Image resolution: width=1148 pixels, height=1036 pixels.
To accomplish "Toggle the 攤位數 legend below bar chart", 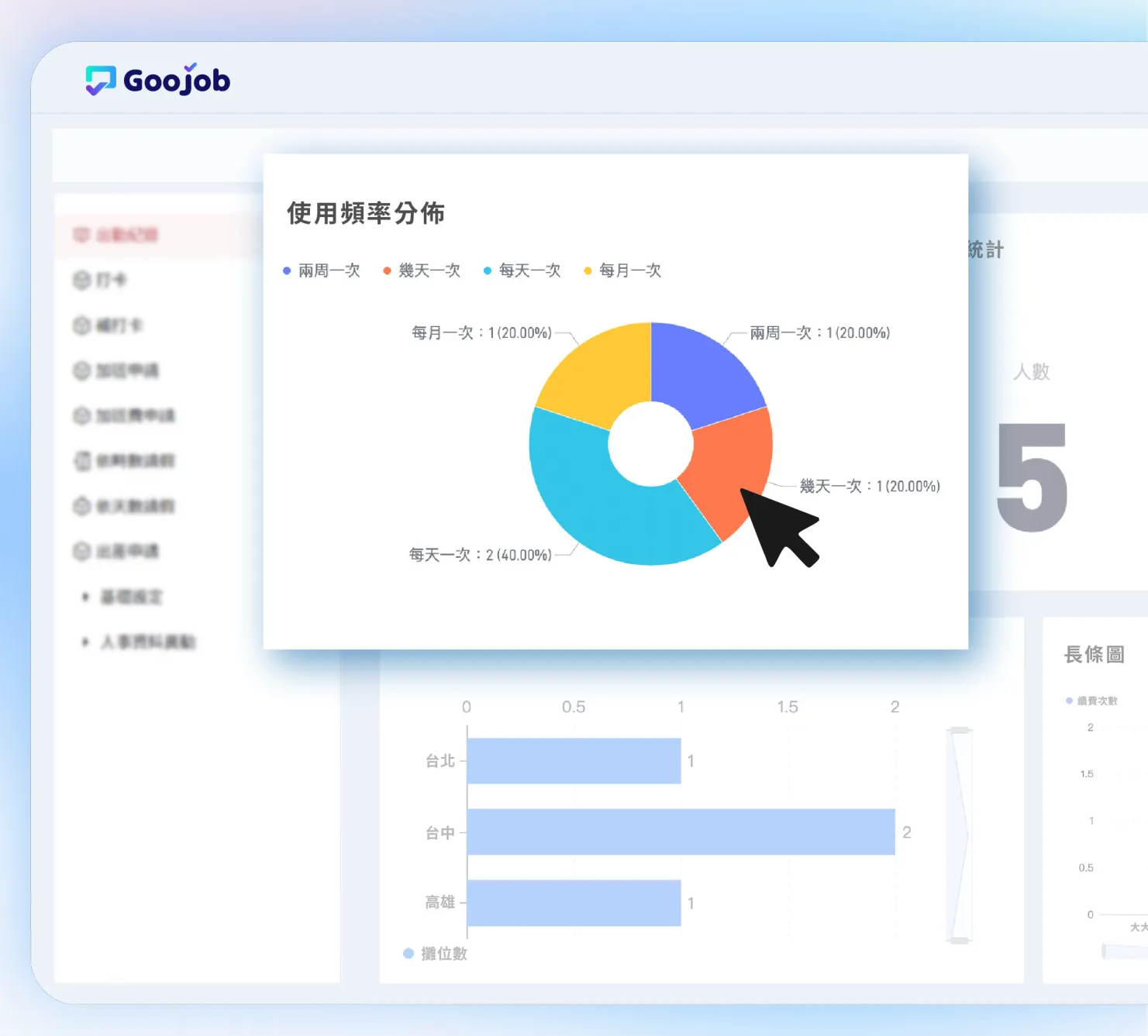I will (x=436, y=954).
